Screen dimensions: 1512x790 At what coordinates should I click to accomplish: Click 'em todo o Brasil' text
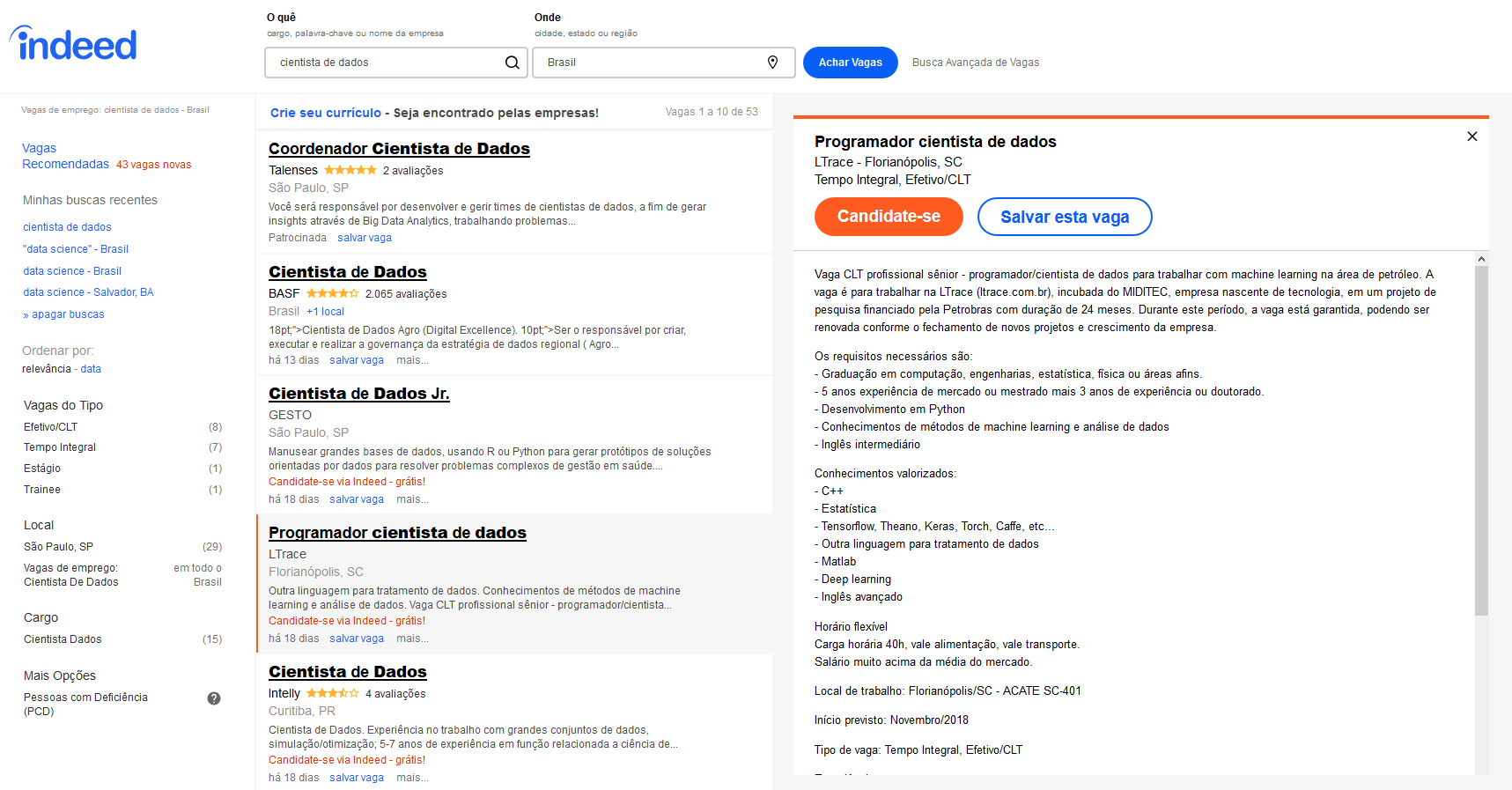(198, 575)
